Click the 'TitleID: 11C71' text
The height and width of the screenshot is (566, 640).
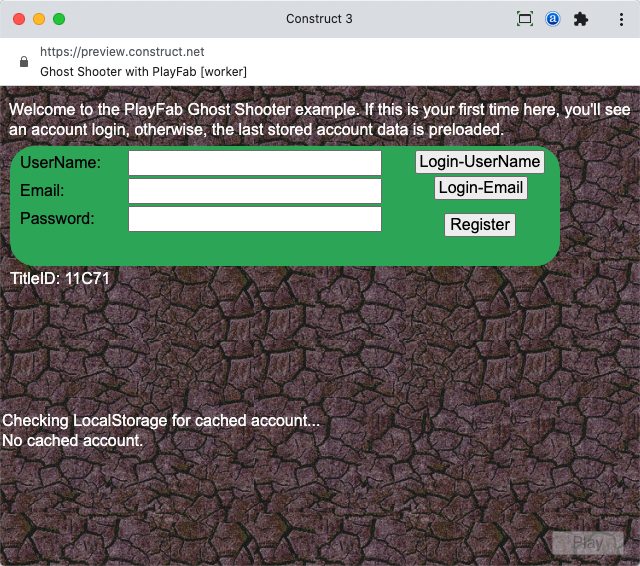pyautogui.click(x=60, y=279)
